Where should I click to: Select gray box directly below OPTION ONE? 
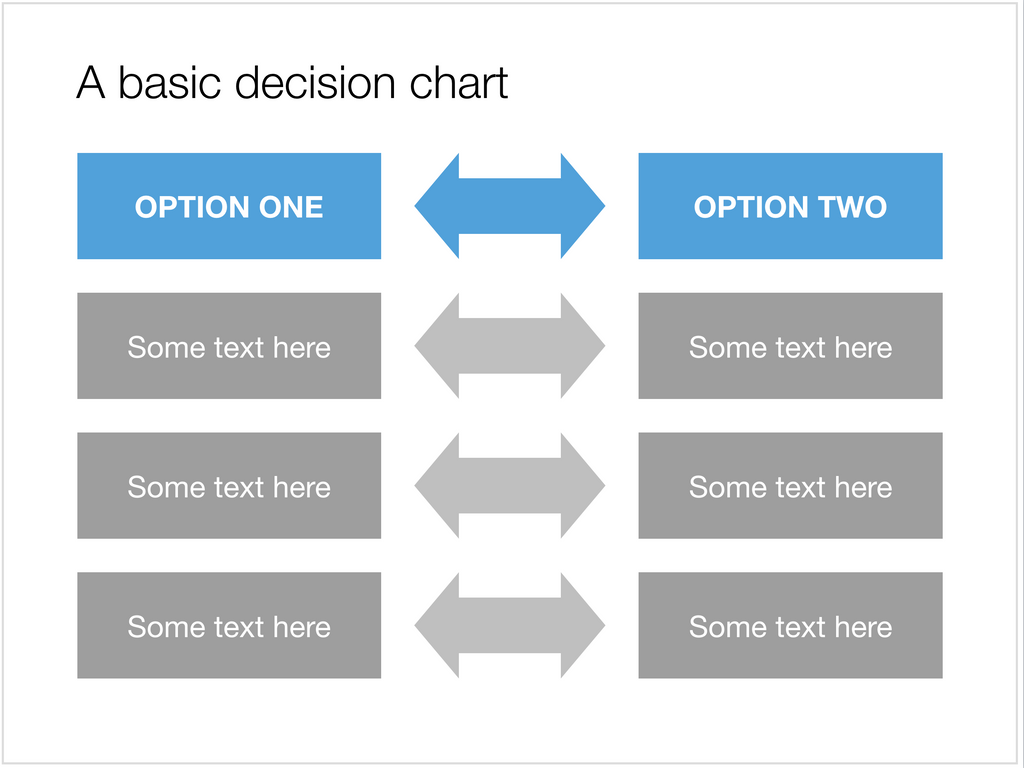pyautogui.click(x=229, y=345)
